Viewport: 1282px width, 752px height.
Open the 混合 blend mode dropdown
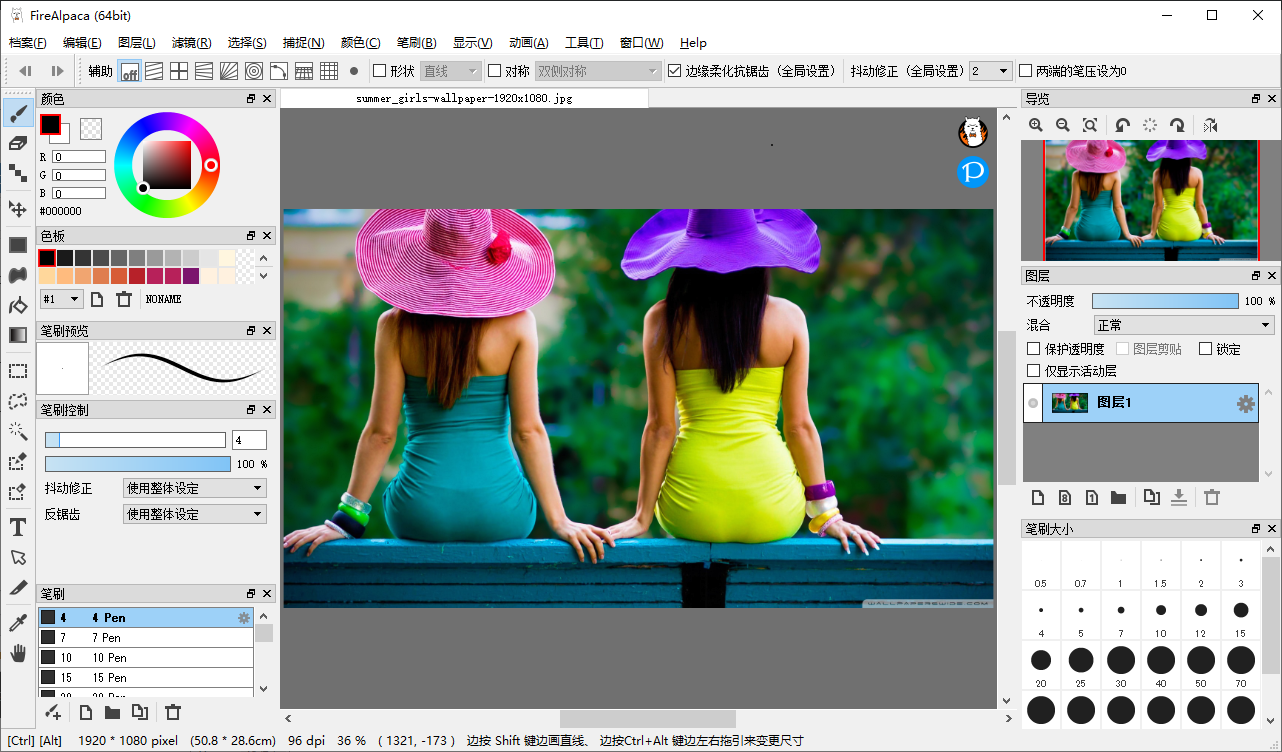(1184, 325)
